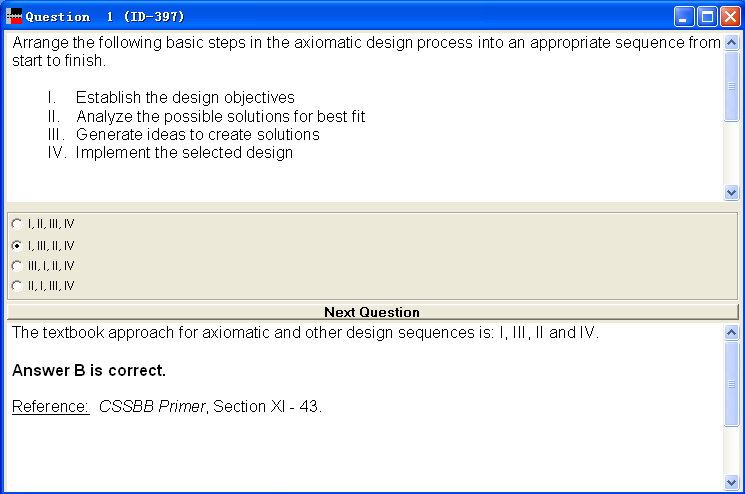This screenshot has height=494, width=745.
Task: Close the Question window
Action: click(730, 16)
